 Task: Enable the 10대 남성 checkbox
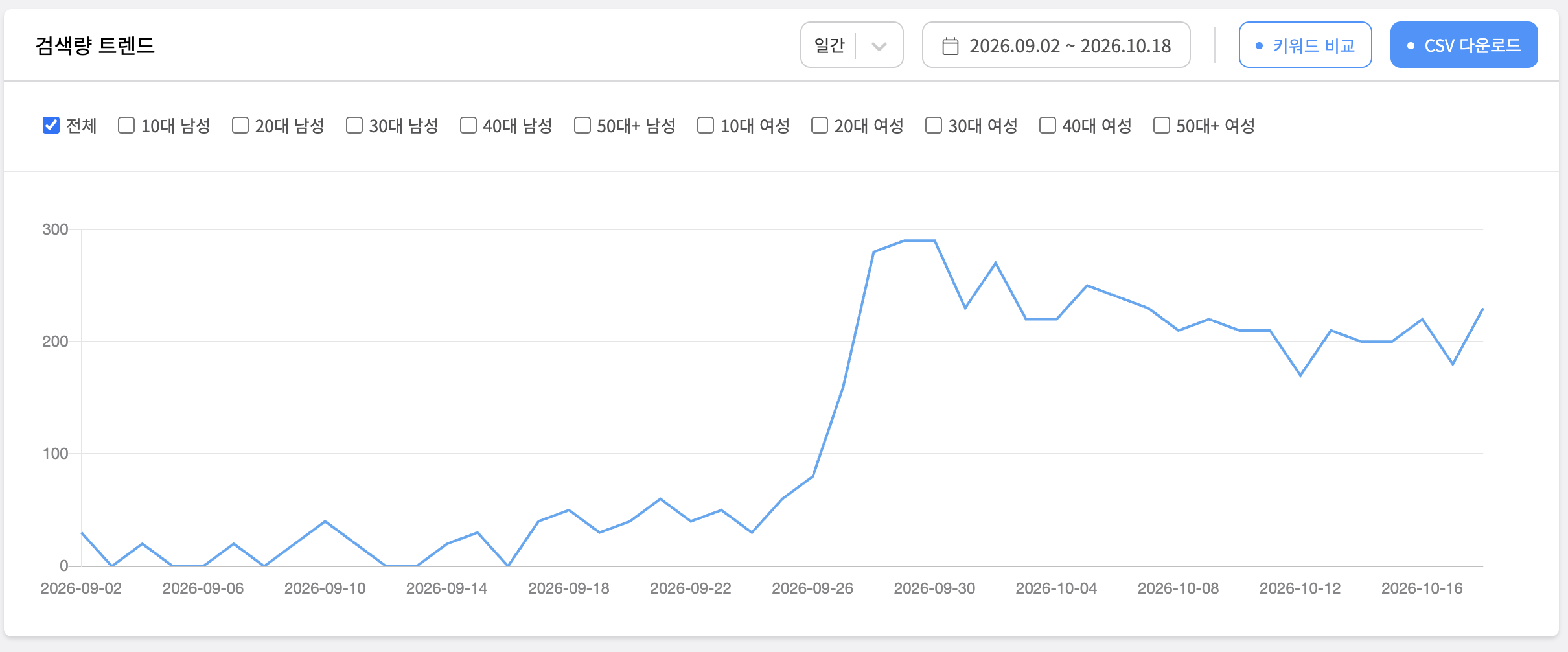[126, 125]
